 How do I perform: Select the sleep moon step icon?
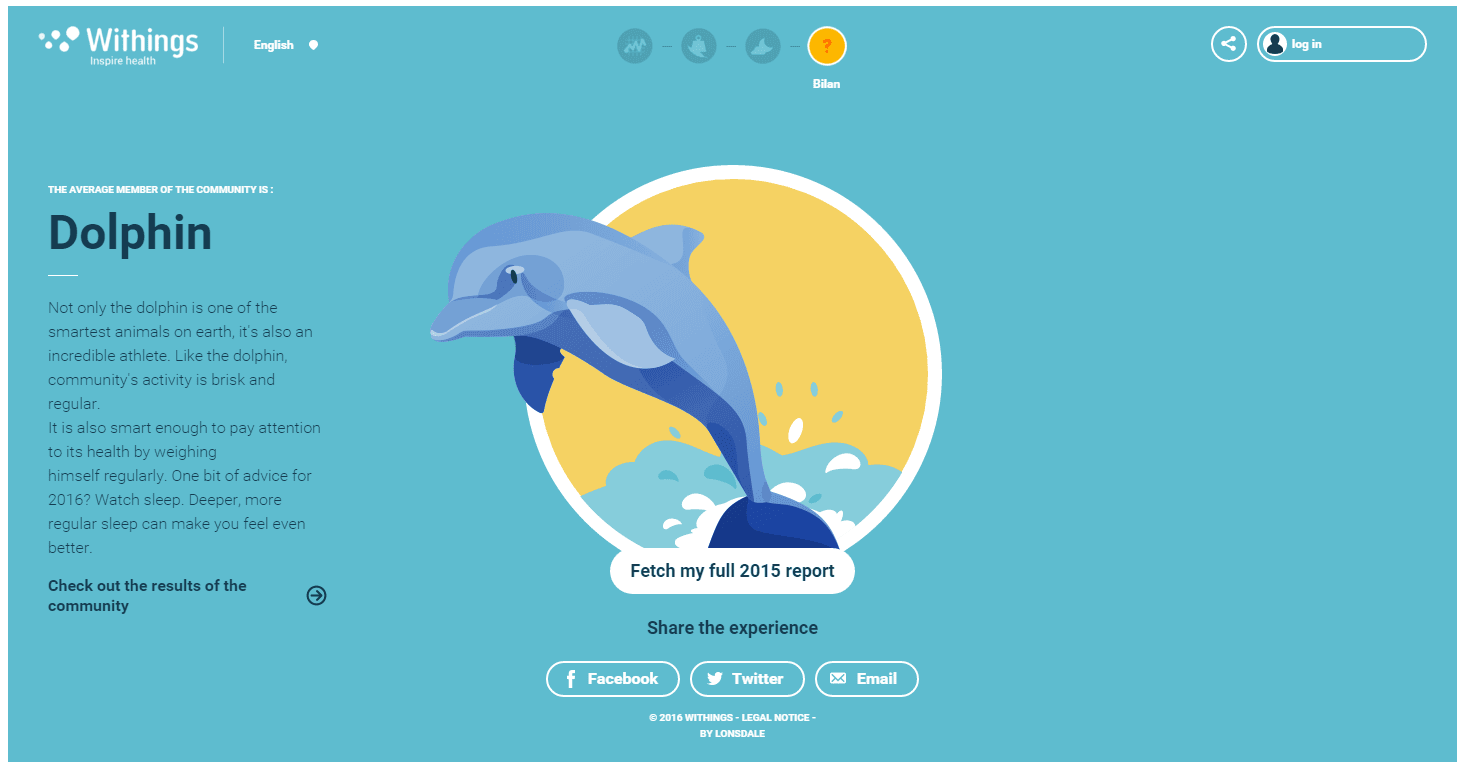coord(763,45)
